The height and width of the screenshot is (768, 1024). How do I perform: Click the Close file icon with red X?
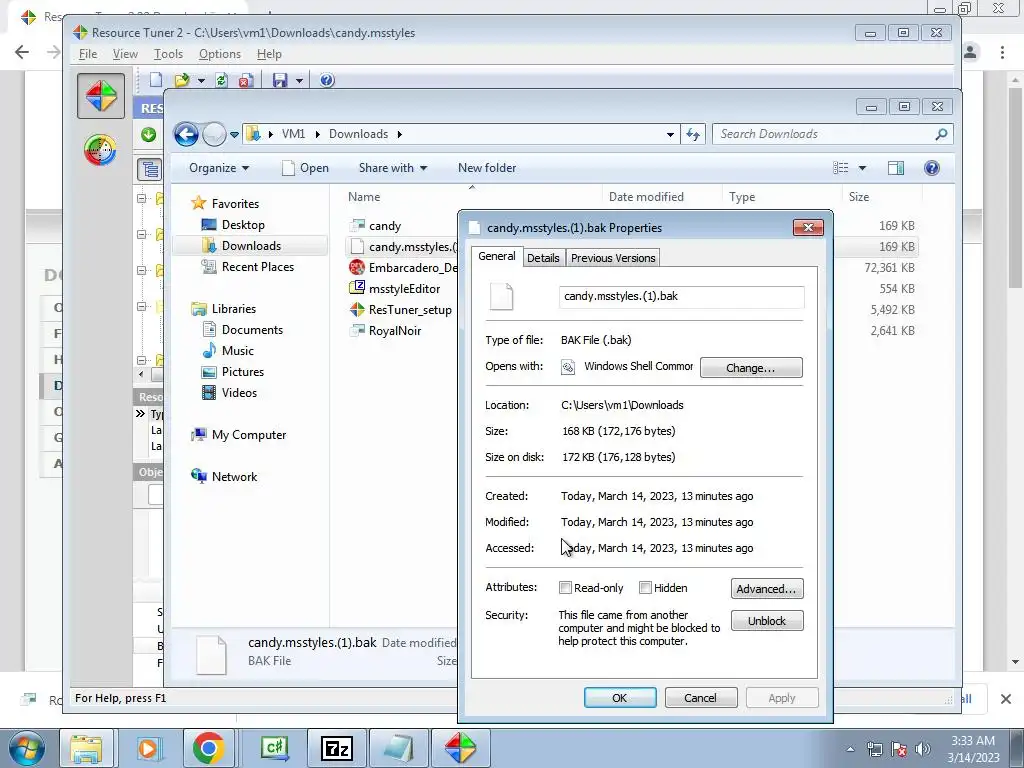pos(246,80)
